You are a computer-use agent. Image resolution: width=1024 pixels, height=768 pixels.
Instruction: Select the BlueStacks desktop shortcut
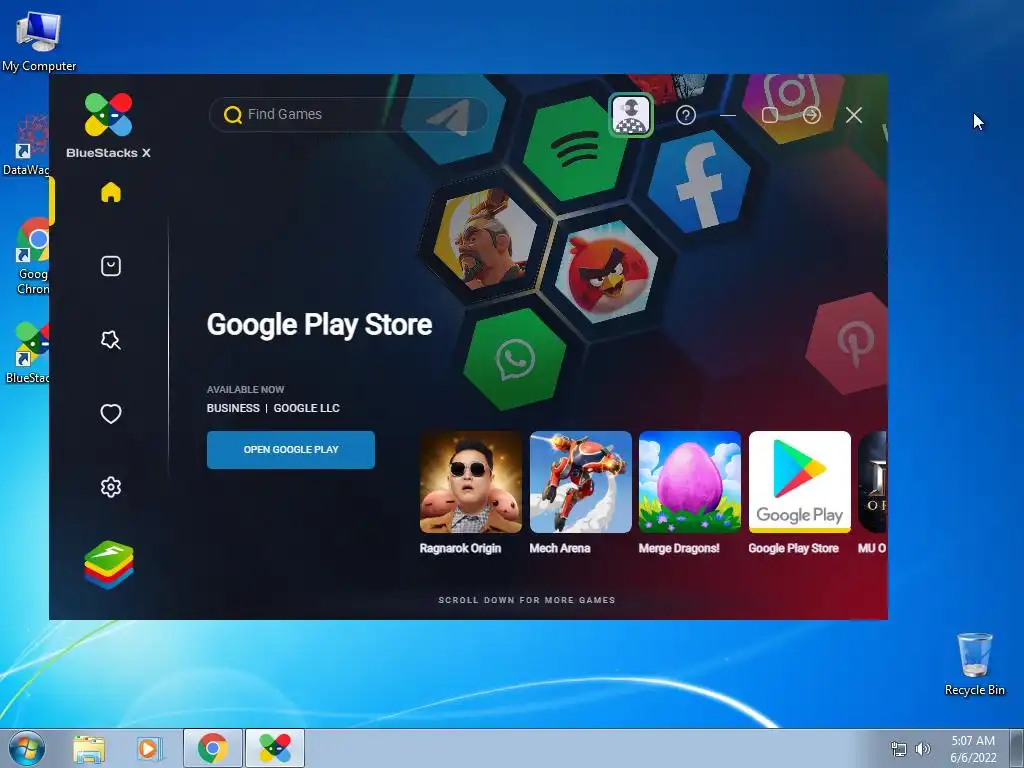(x=27, y=353)
